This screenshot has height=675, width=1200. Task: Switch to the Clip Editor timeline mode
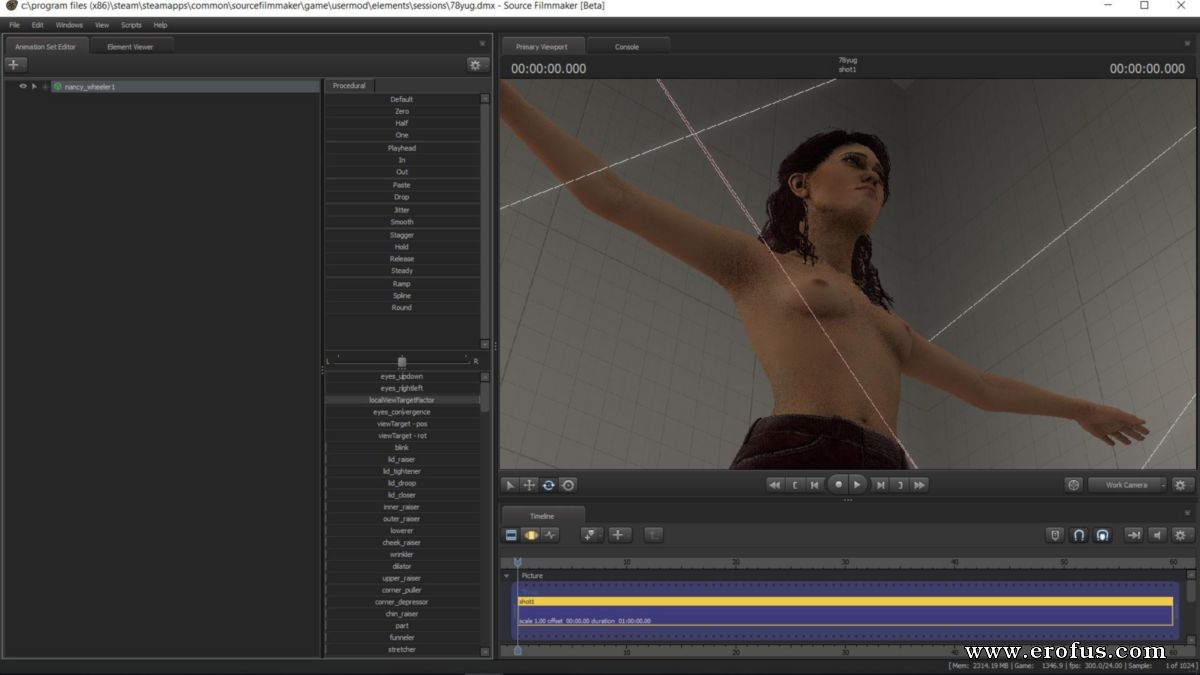(x=511, y=535)
